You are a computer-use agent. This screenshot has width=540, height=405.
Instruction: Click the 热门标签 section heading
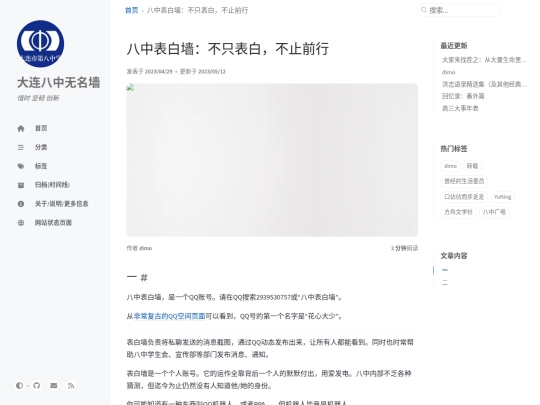(454, 149)
